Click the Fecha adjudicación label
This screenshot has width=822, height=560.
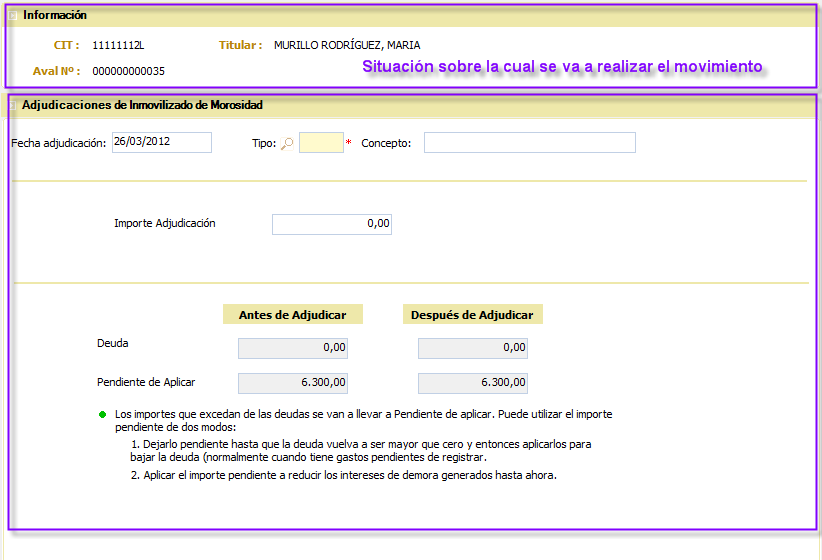[59, 143]
